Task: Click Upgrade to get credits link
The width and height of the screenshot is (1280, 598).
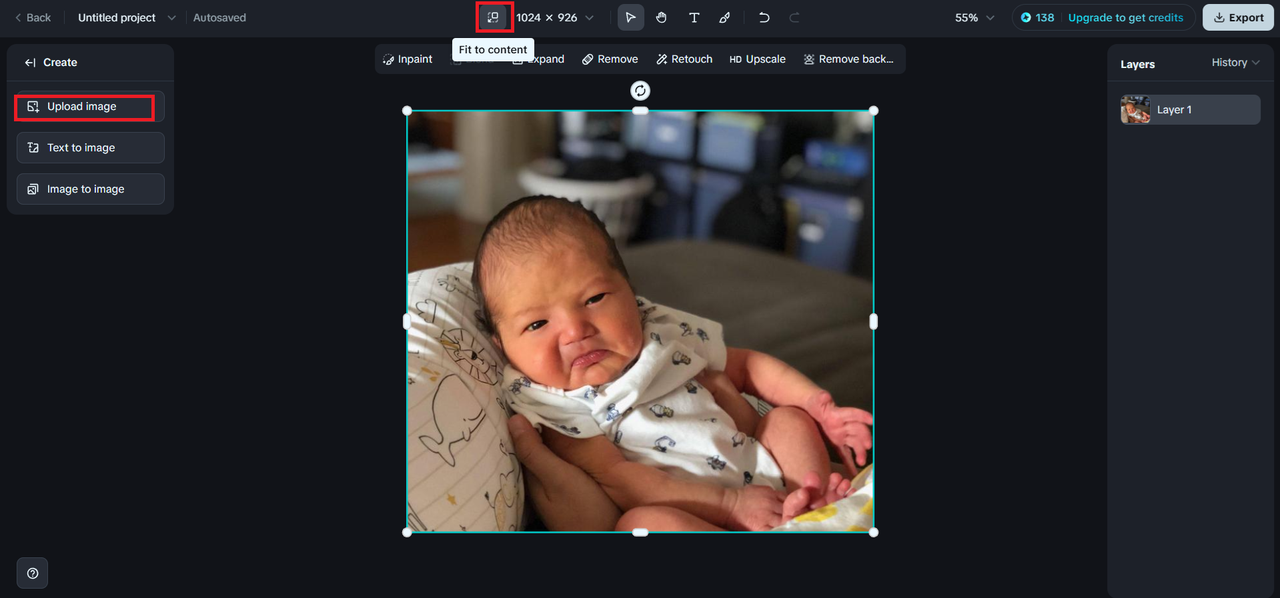Action: pyautogui.click(x=1125, y=18)
